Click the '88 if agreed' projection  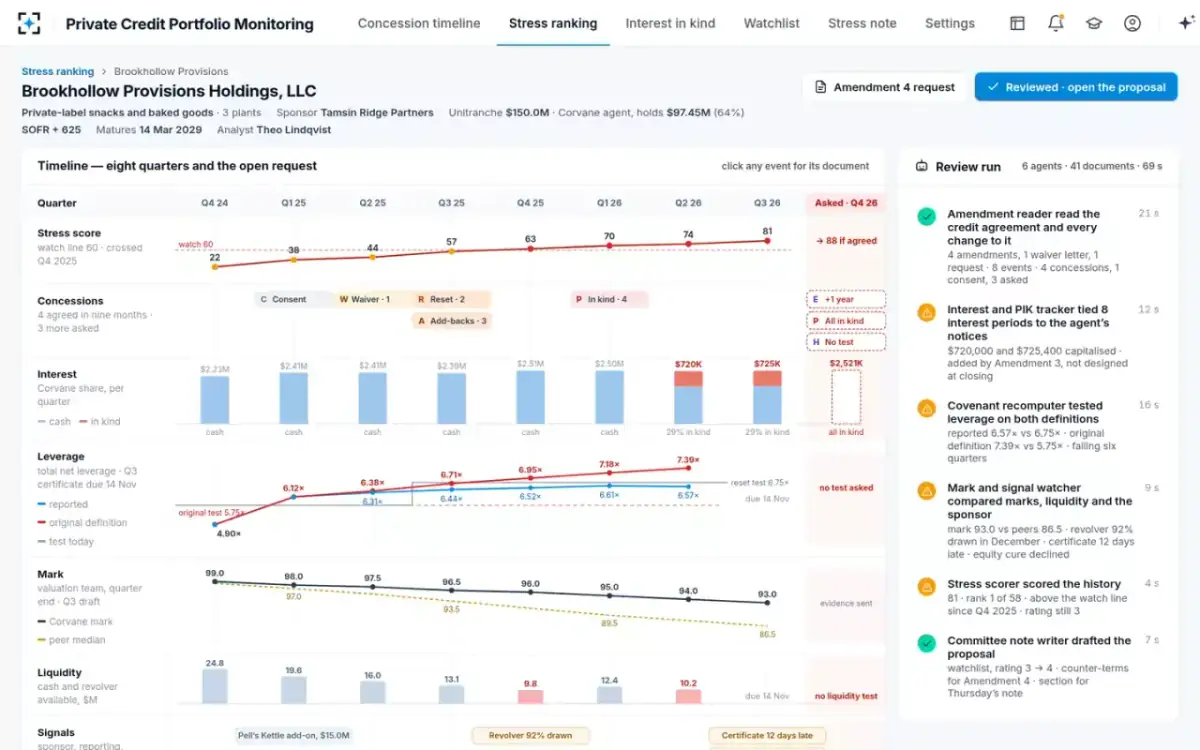[846, 240]
